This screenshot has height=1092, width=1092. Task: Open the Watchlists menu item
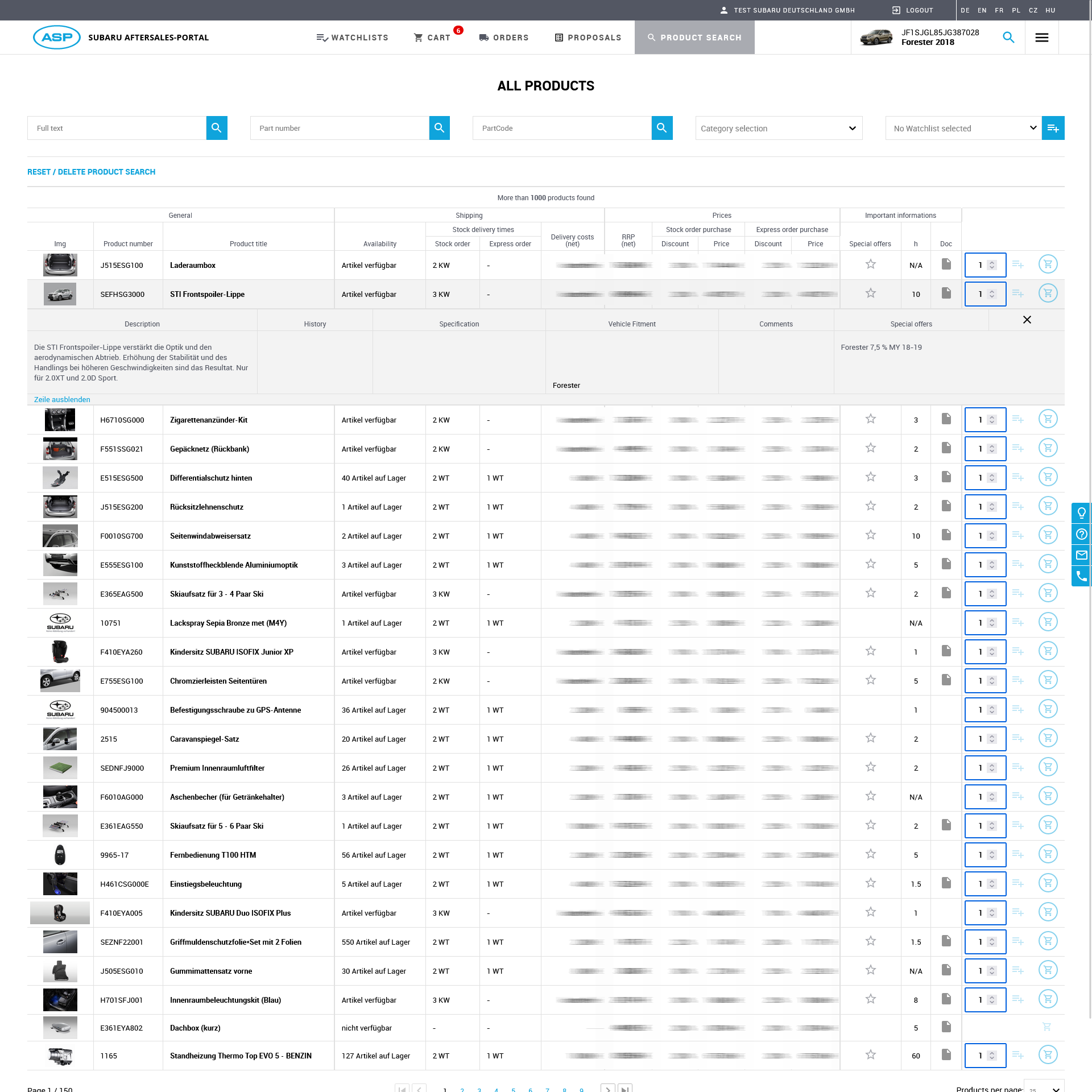352,38
